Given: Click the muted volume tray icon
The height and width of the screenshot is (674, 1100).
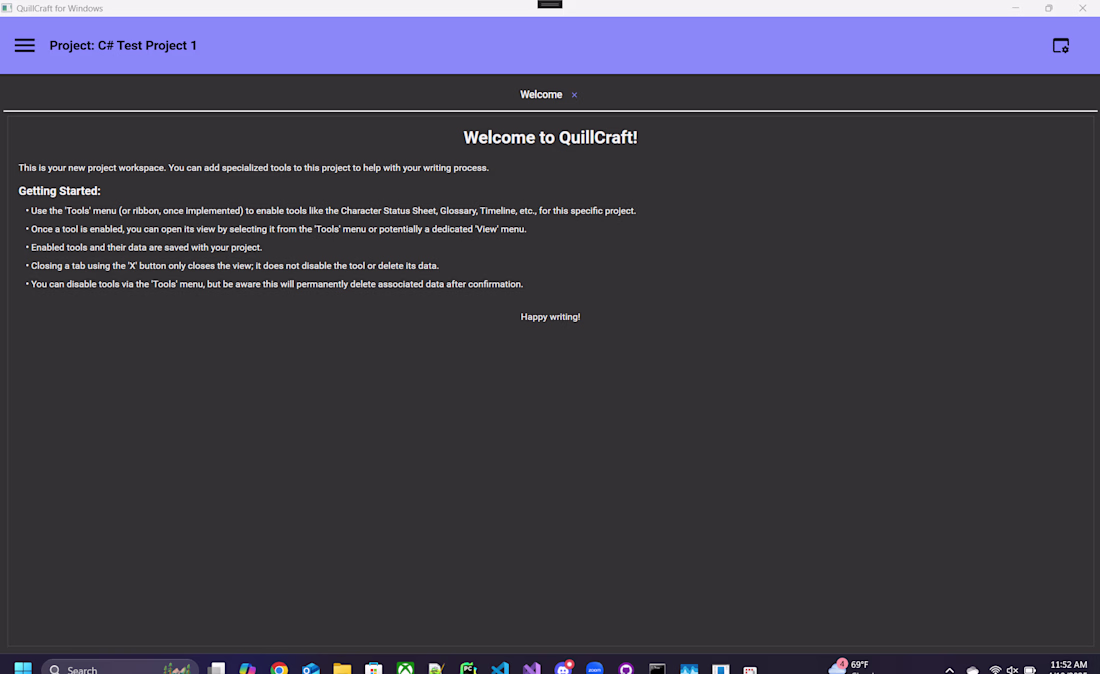Looking at the screenshot, I should pos(1012,670).
